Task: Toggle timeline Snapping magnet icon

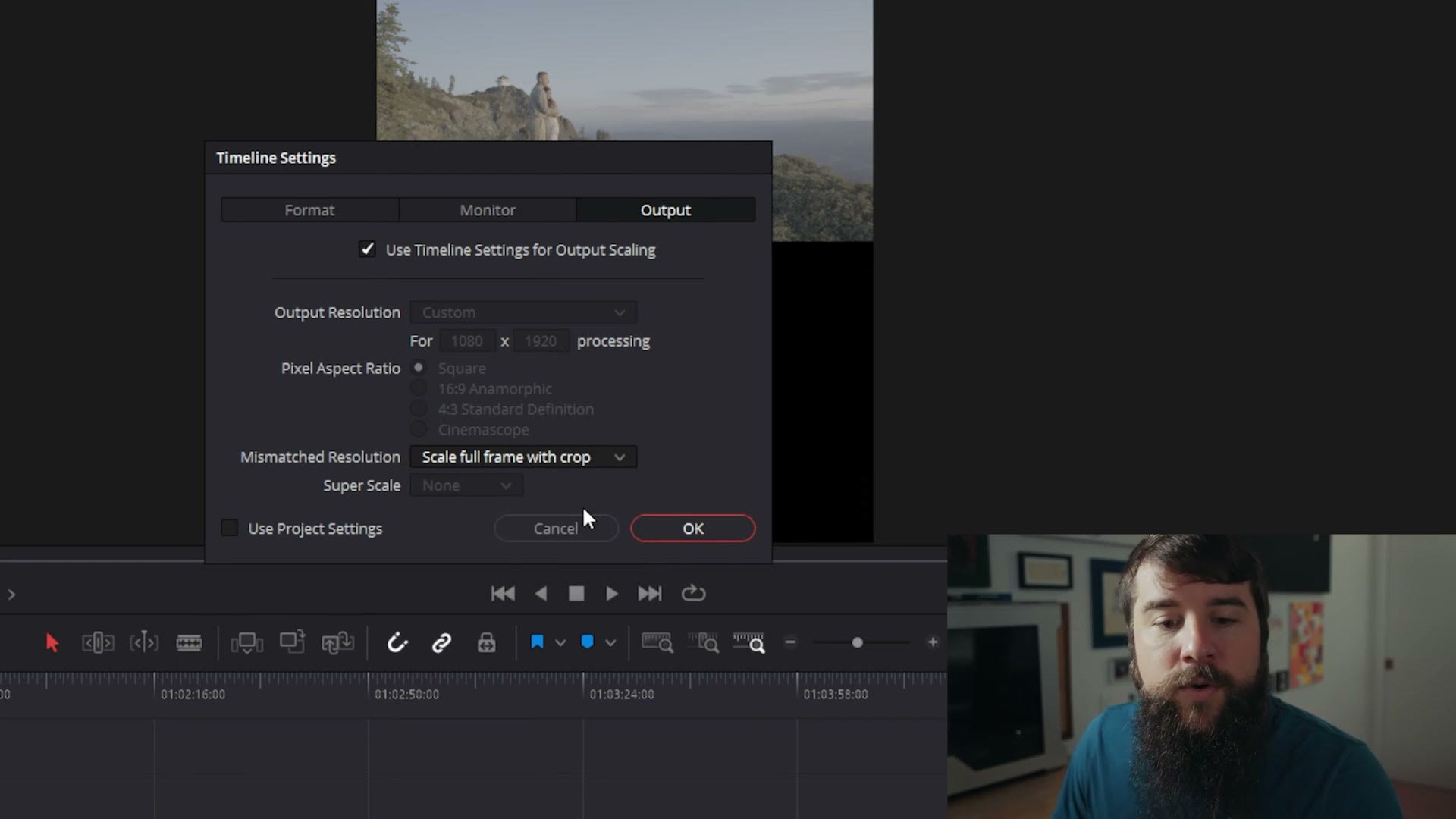Action: [x=397, y=643]
